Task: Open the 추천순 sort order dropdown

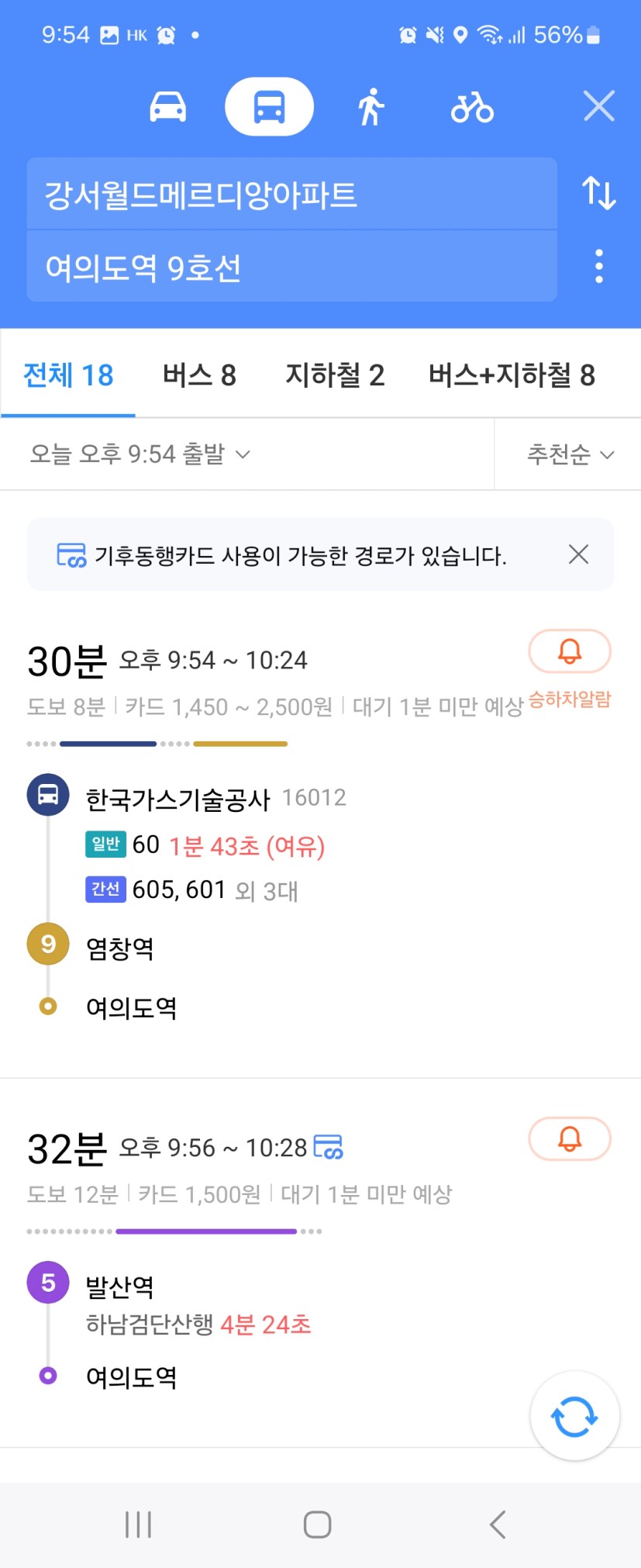Action: [x=570, y=454]
